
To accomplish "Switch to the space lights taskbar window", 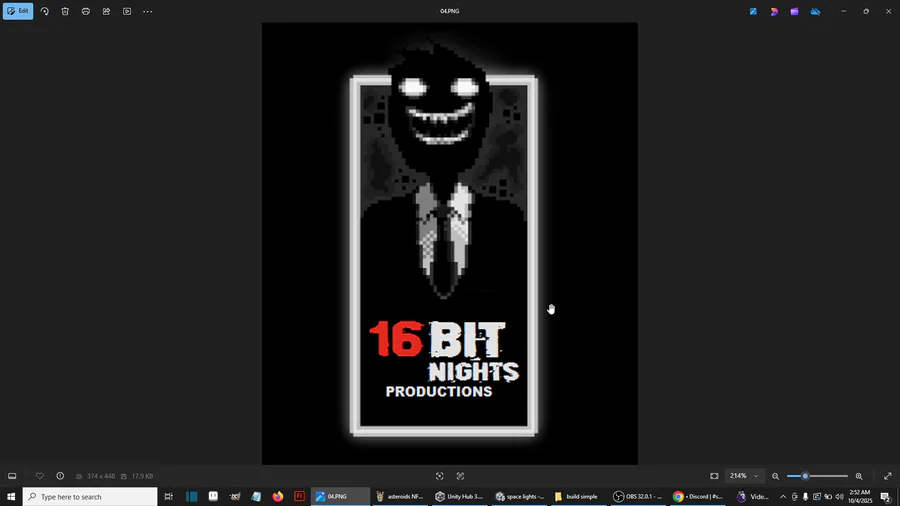I will coord(519,497).
